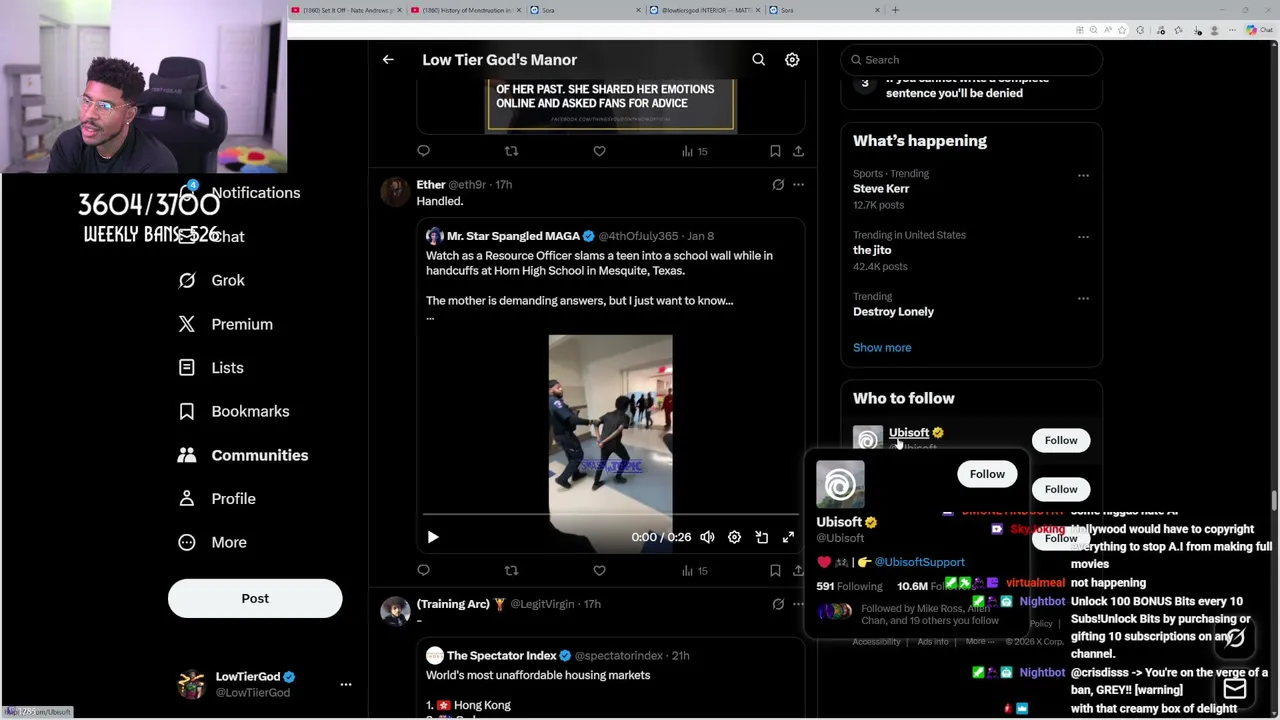This screenshot has width=1280, height=720.
Task: Seek on the video progress bar
Action: click(610, 515)
